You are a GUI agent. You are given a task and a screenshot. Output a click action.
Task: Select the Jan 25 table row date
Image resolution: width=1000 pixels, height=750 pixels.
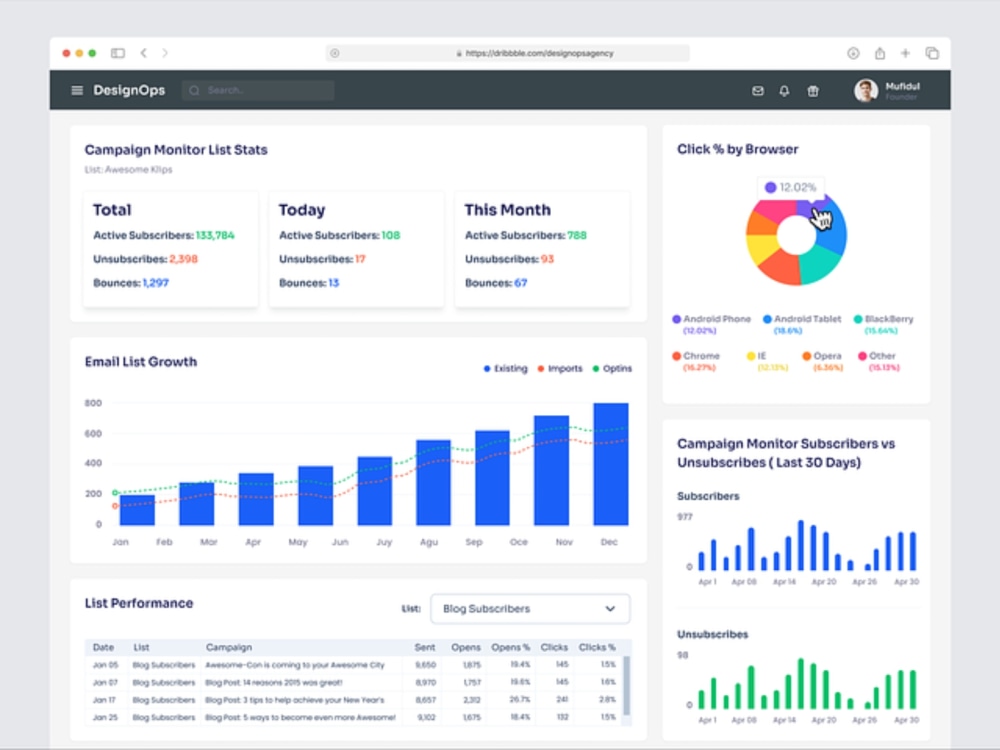tap(105, 717)
